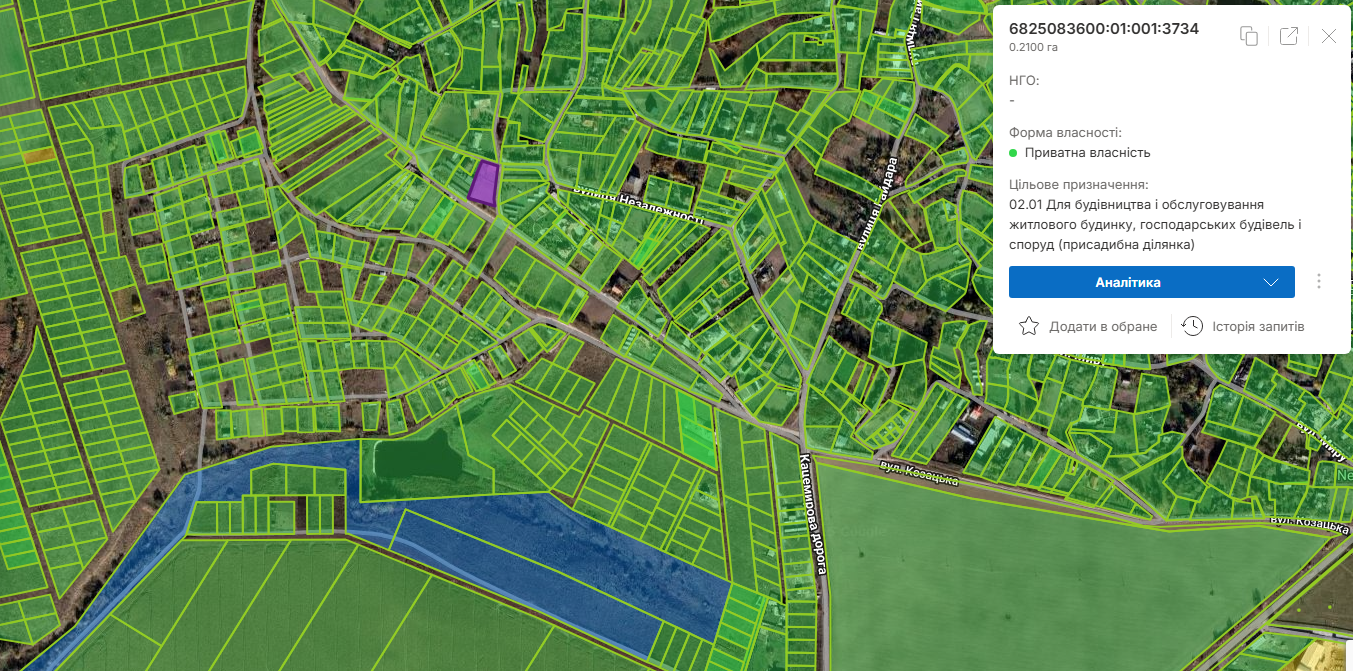Click the Додати в обране link
This screenshot has width=1353, height=671.
point(1102,326)
